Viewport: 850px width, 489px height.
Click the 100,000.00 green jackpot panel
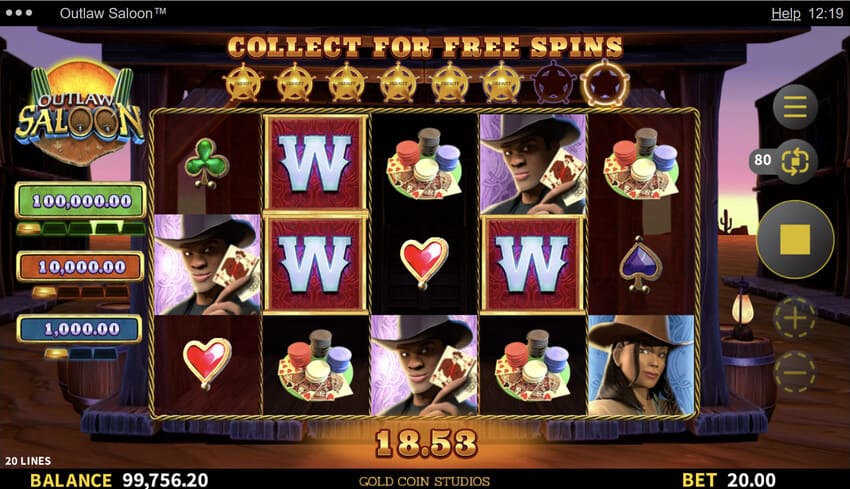pyautogui.click(x=81, y=201)
